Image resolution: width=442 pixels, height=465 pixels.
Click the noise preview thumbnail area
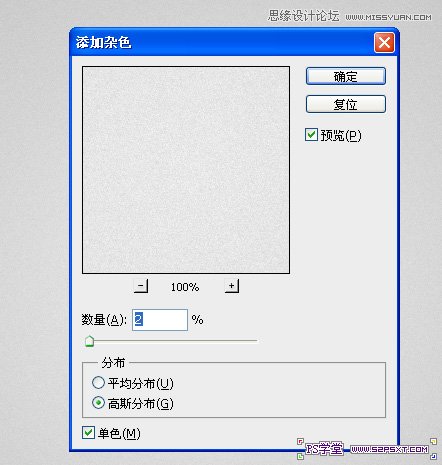[186, 170]
